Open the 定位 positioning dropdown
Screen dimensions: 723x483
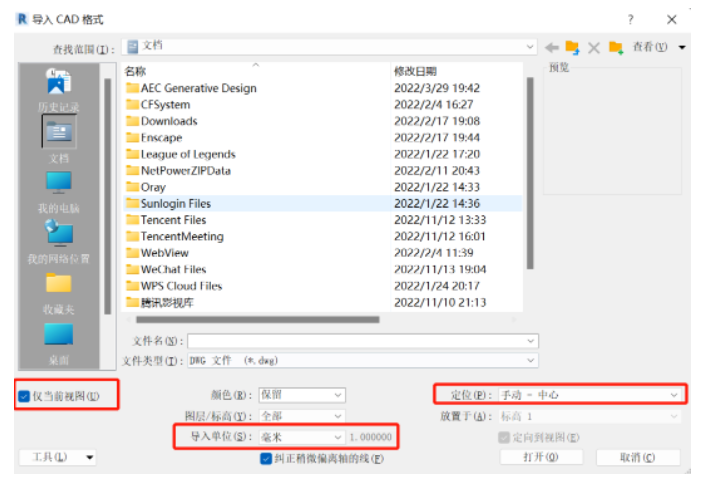point(674,395)
